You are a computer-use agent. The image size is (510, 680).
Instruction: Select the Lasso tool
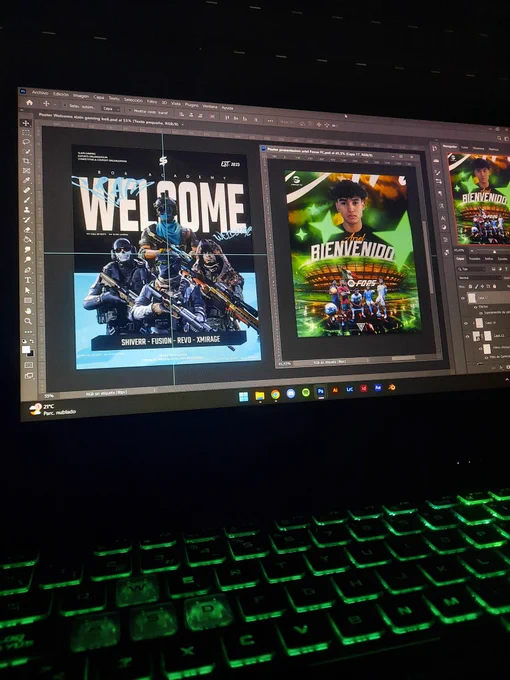pyautogui.click(x=26, y=141)
